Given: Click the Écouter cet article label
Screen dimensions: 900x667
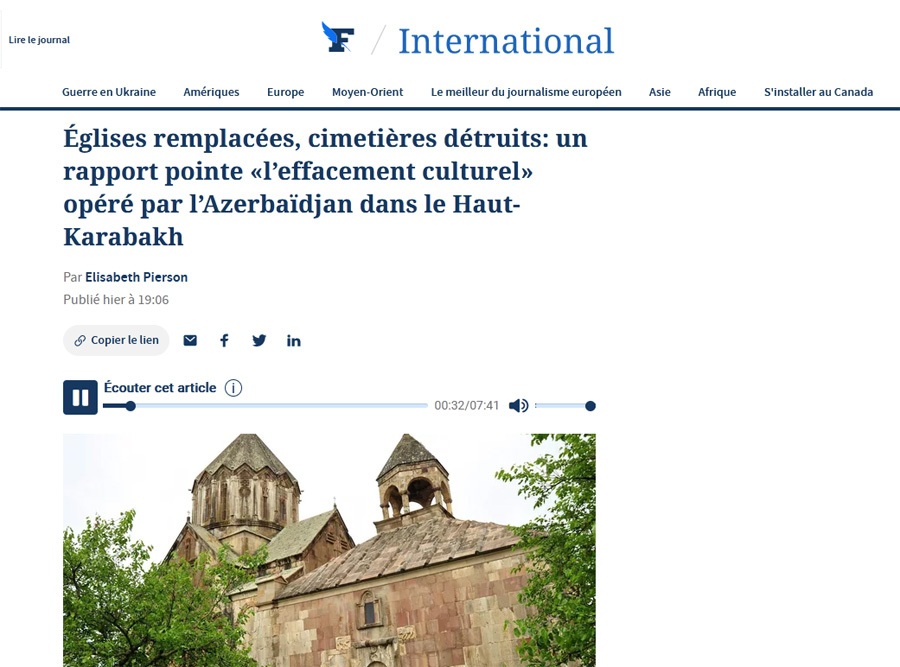Looking at the screenshot, I should 160,387.
